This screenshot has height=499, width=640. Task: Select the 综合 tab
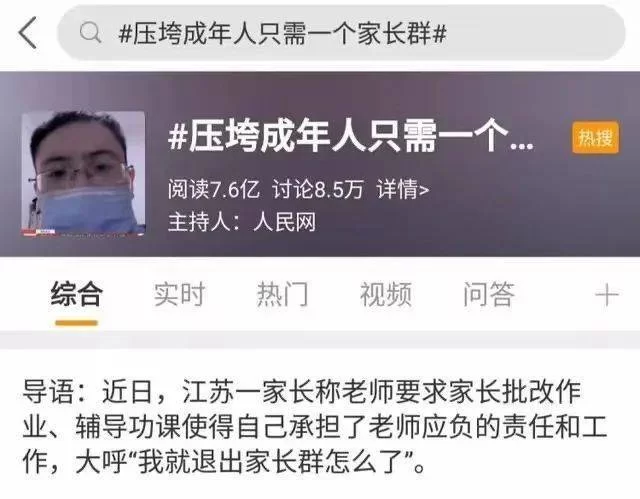(x=76, y=294)
